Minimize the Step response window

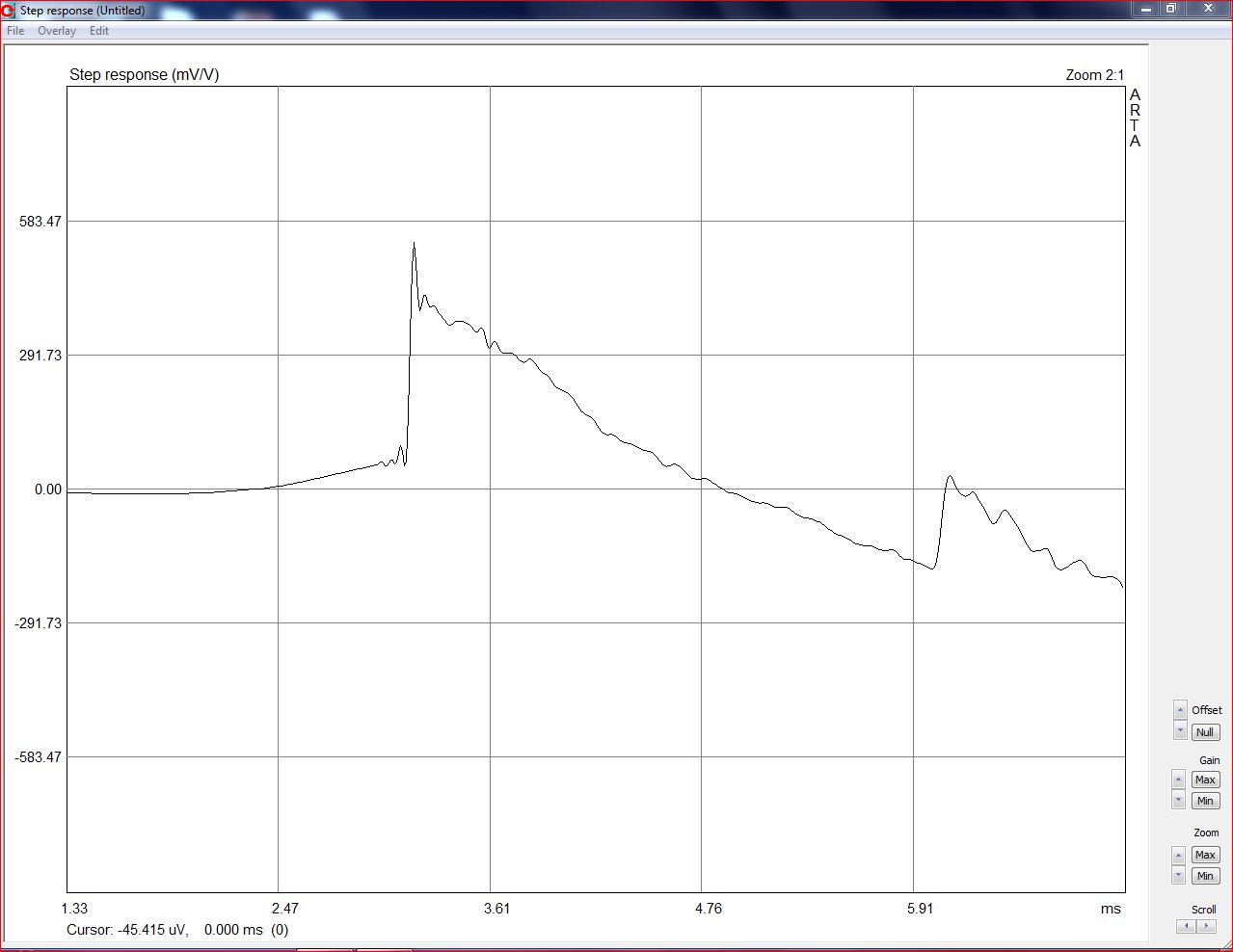coord(1145,9)
